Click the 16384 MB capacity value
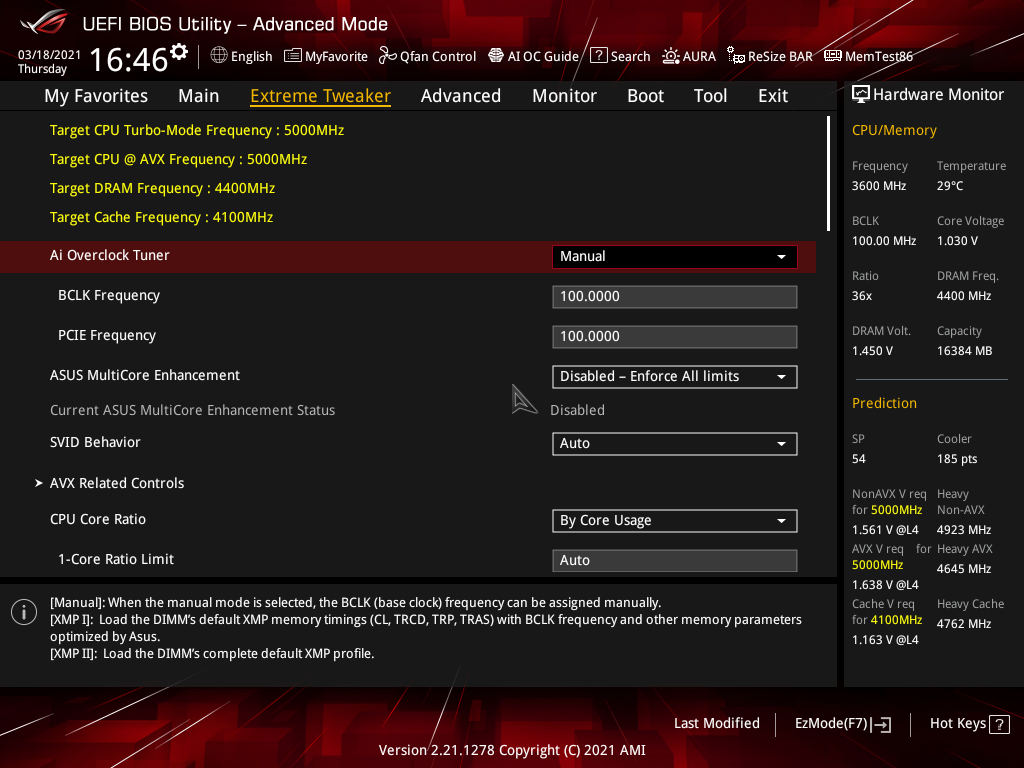This screenshot has width=1024, height=768. tap(964, 351)
